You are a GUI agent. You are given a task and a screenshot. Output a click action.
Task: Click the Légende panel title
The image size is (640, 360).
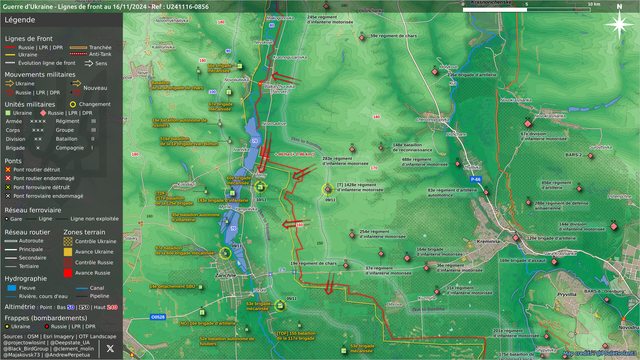[x=20, y=20]
